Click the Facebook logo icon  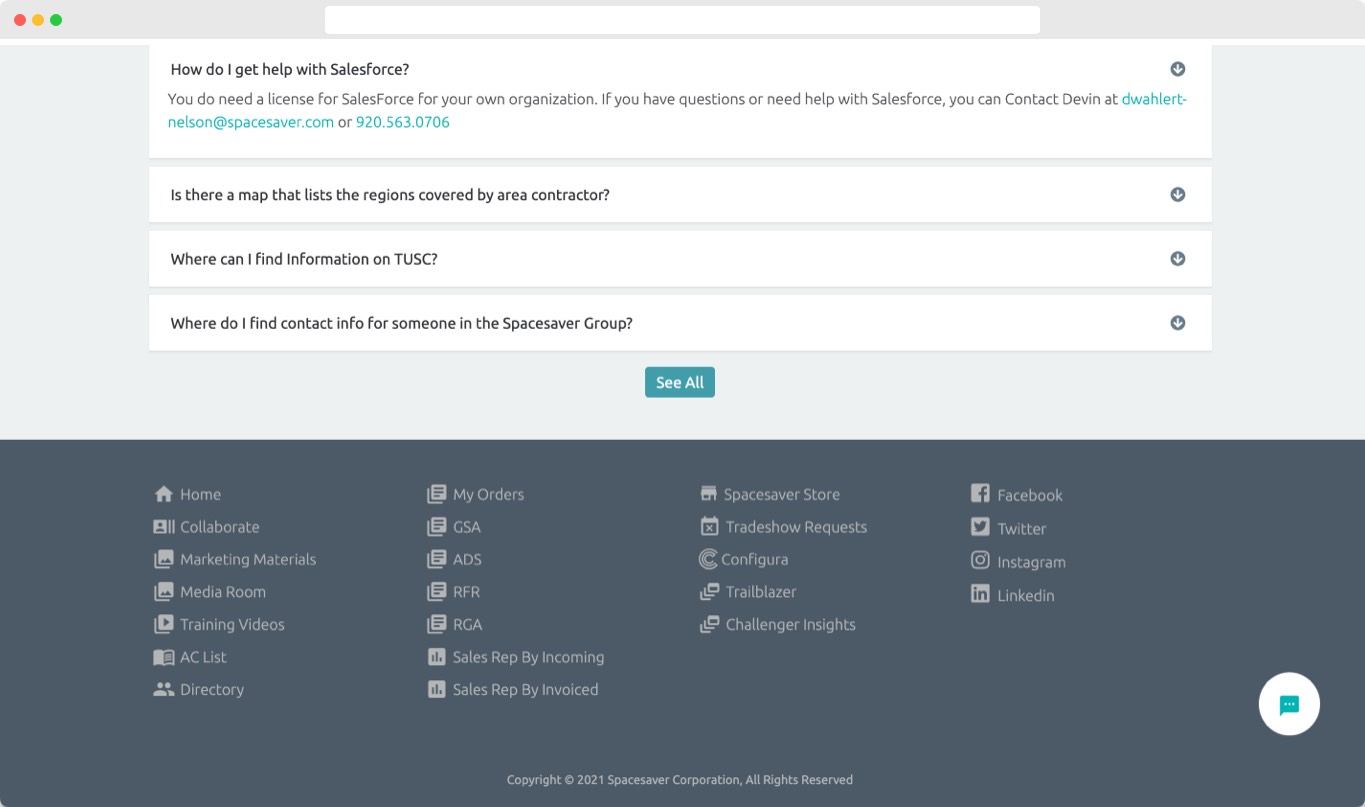pyautogui.click(x=981, y=494)
